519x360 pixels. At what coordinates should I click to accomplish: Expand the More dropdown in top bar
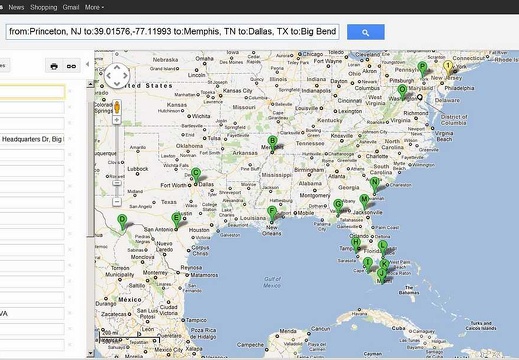(x=94, y=7)
